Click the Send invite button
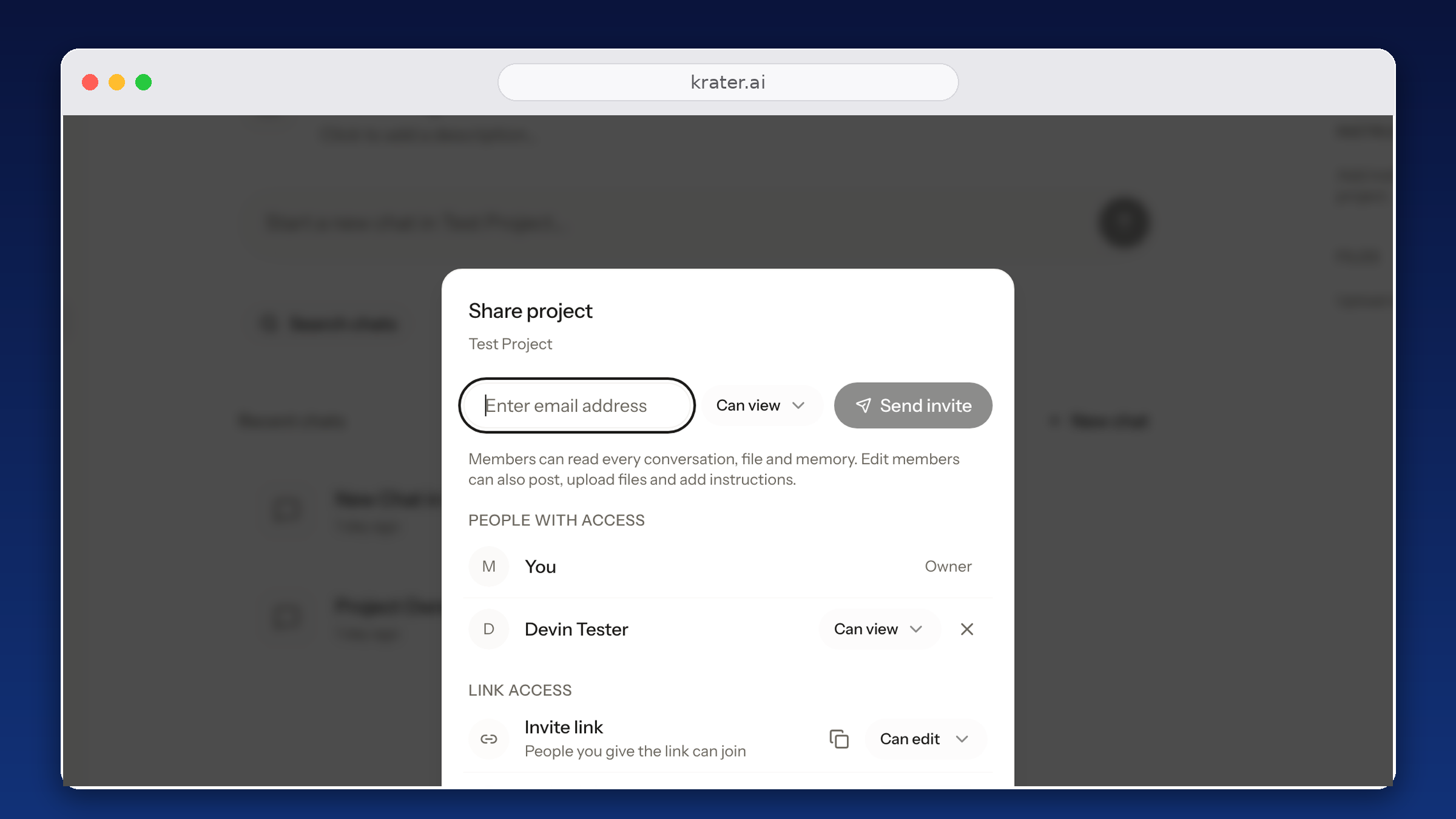1456x819 pixels. pos(913,405)
